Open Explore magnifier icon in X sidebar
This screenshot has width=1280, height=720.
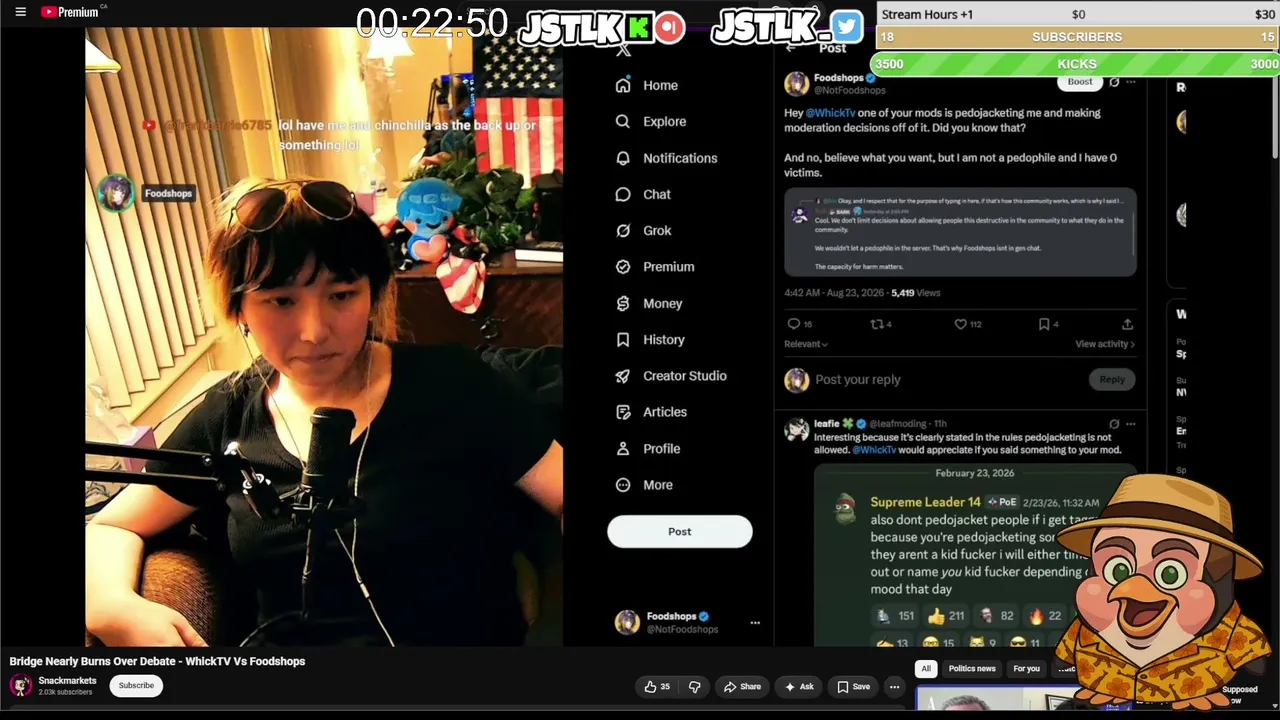623,122
